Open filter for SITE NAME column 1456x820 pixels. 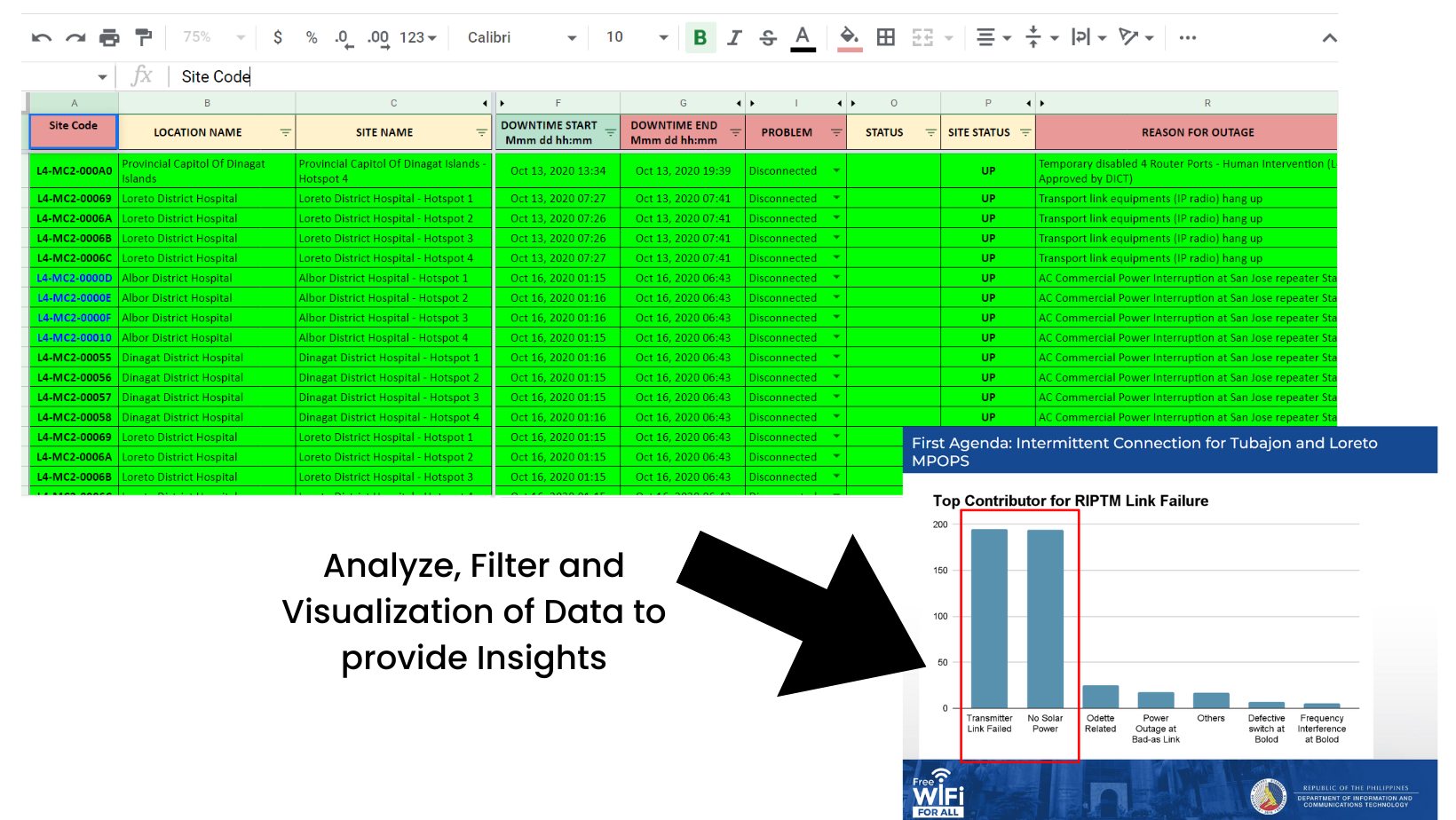click(481, 132)
